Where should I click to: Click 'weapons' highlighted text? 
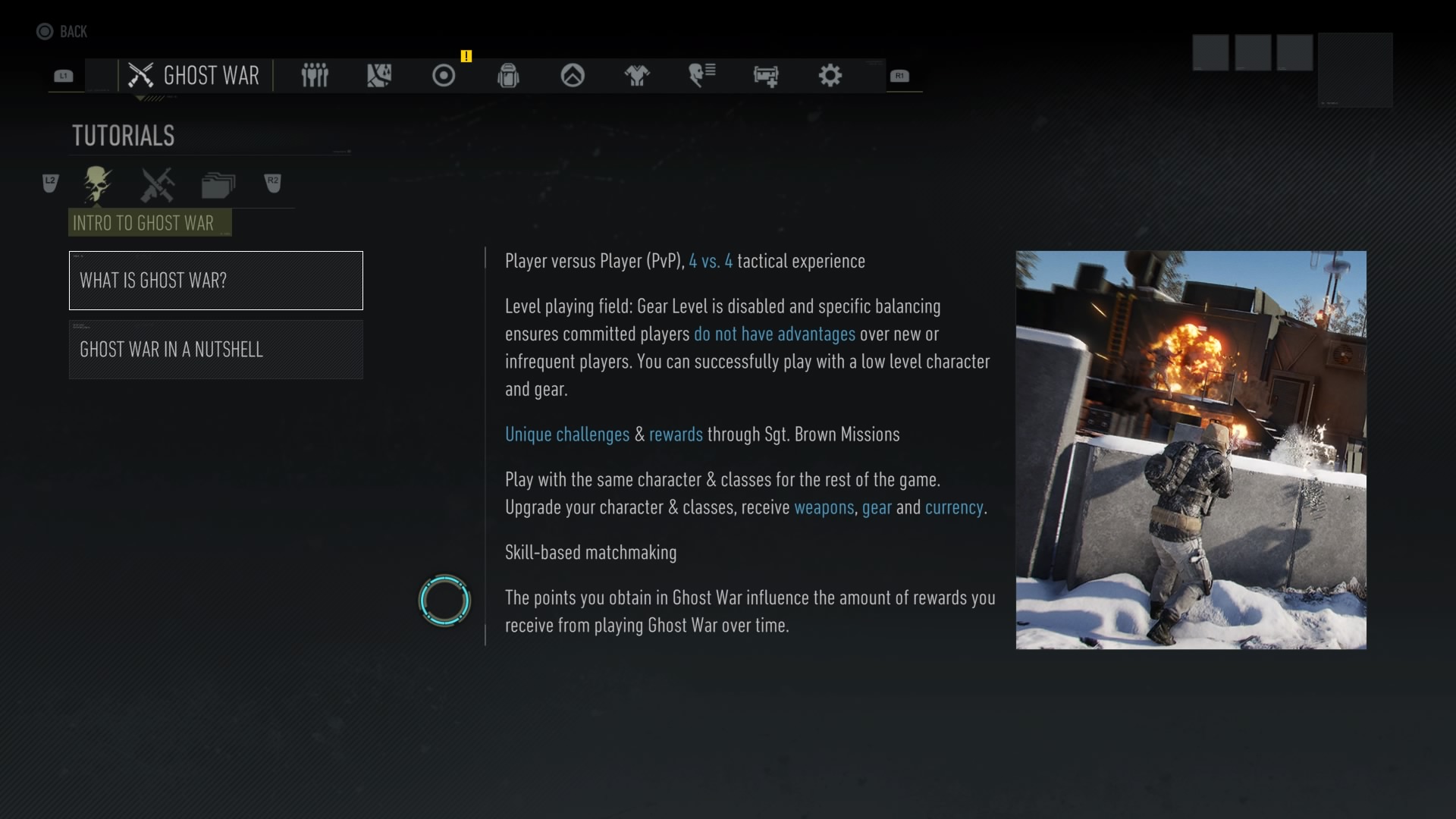click(x=824, y=508)
